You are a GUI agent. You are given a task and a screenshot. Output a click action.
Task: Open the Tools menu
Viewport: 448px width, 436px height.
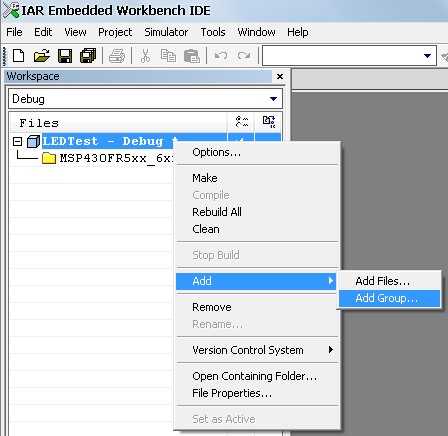[213, 32]
